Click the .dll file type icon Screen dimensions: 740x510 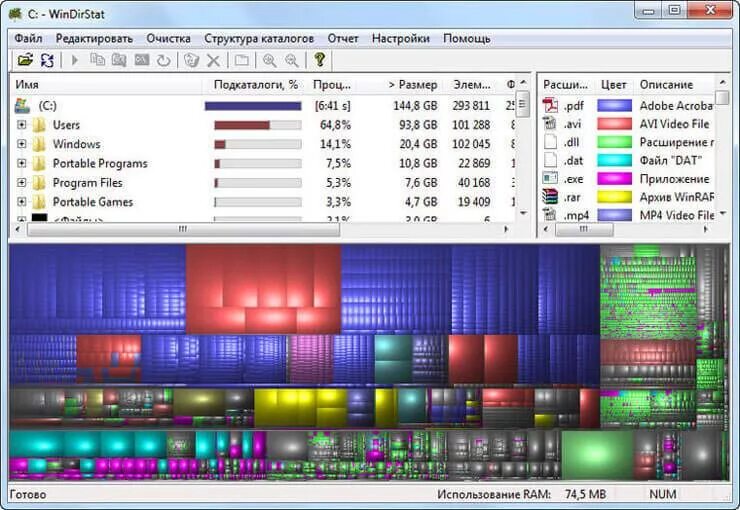click(x=550, y=142)
